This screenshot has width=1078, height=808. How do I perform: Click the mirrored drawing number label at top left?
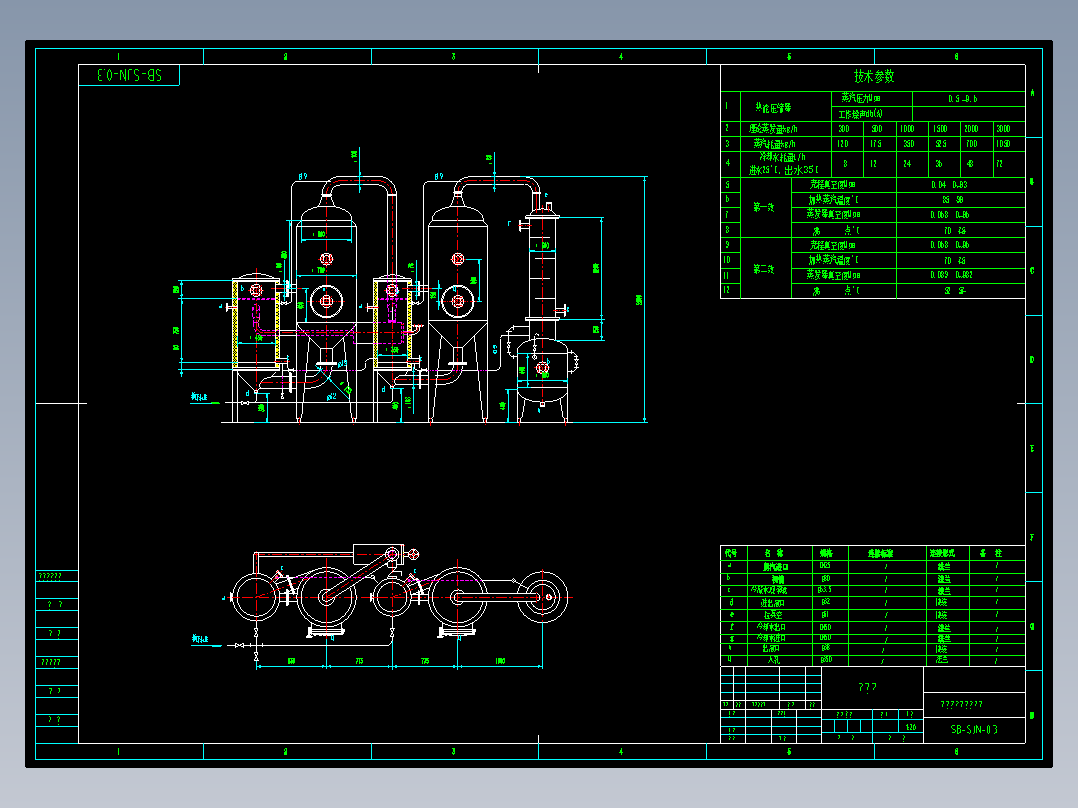pos(129,75)
